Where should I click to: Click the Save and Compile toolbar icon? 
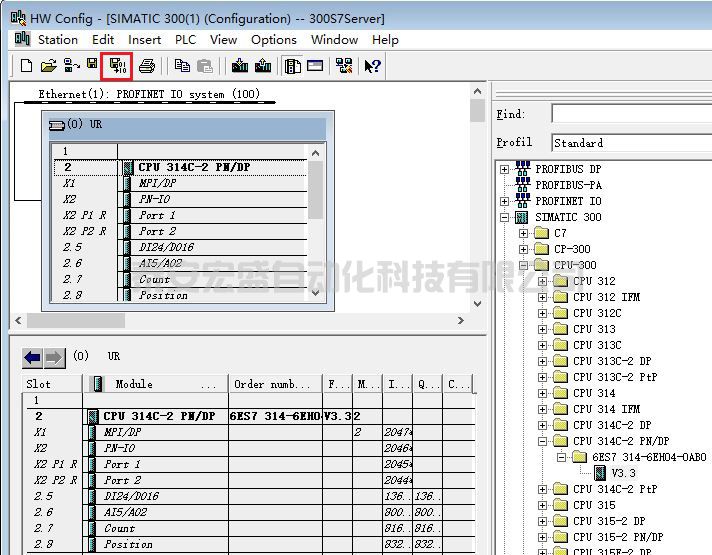[117, 66]
